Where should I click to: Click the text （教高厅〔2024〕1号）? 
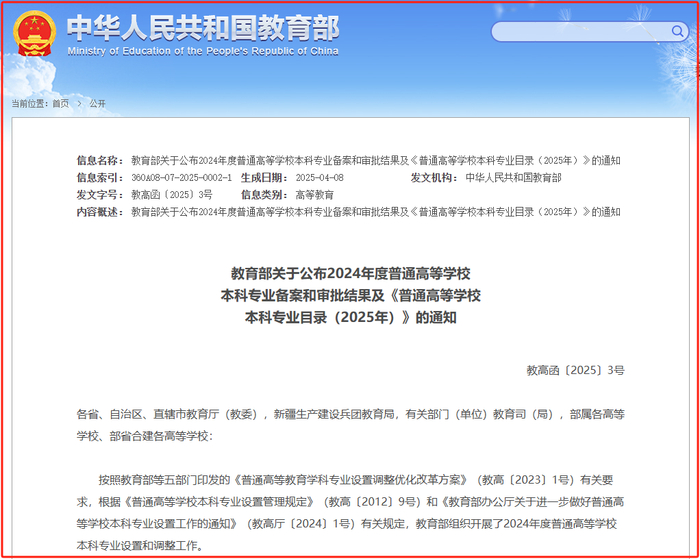click(301, 524)
